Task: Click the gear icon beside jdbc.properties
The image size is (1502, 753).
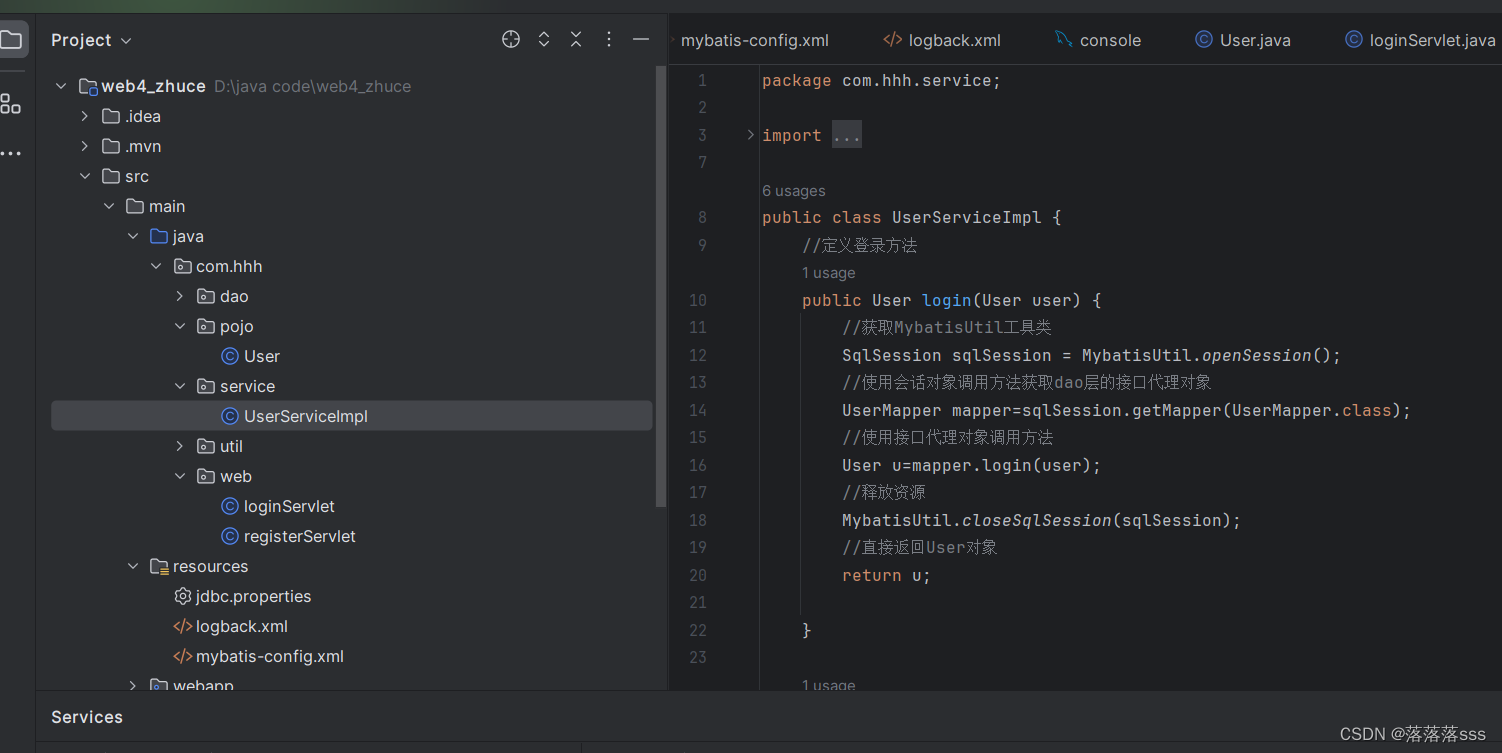Action: click(183, 596)
